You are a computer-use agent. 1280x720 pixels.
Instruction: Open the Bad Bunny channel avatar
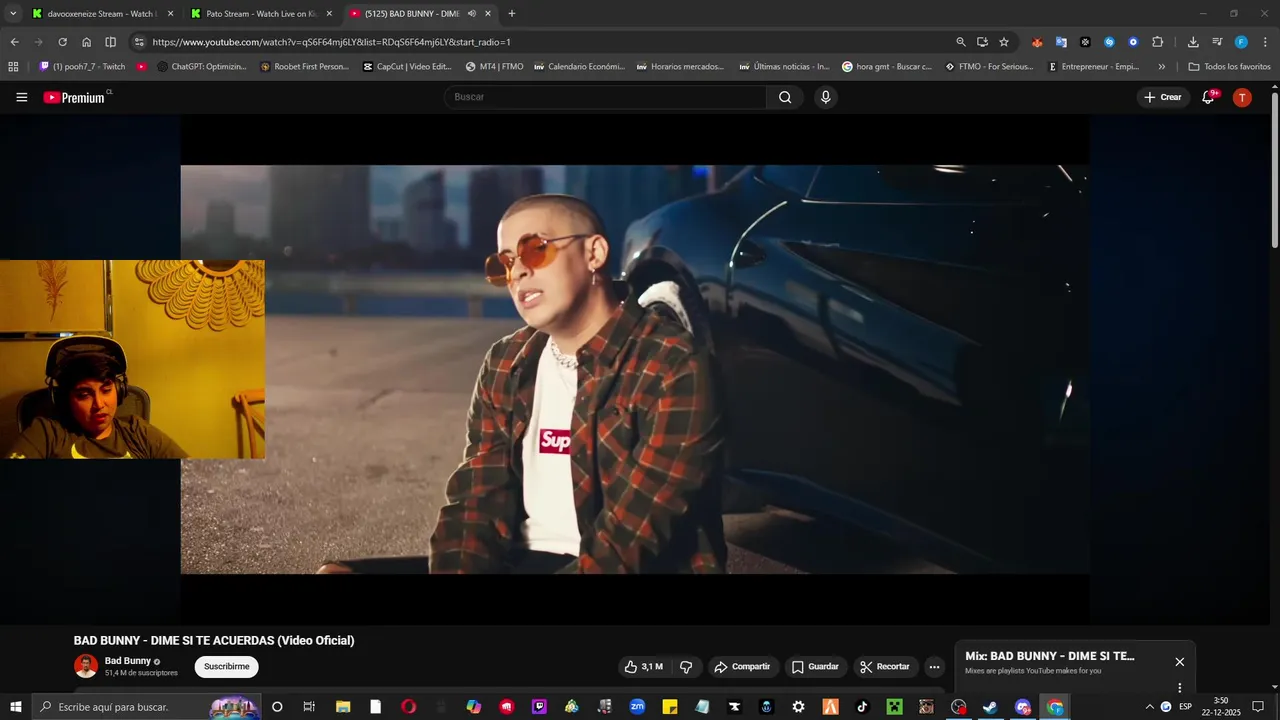86,666
